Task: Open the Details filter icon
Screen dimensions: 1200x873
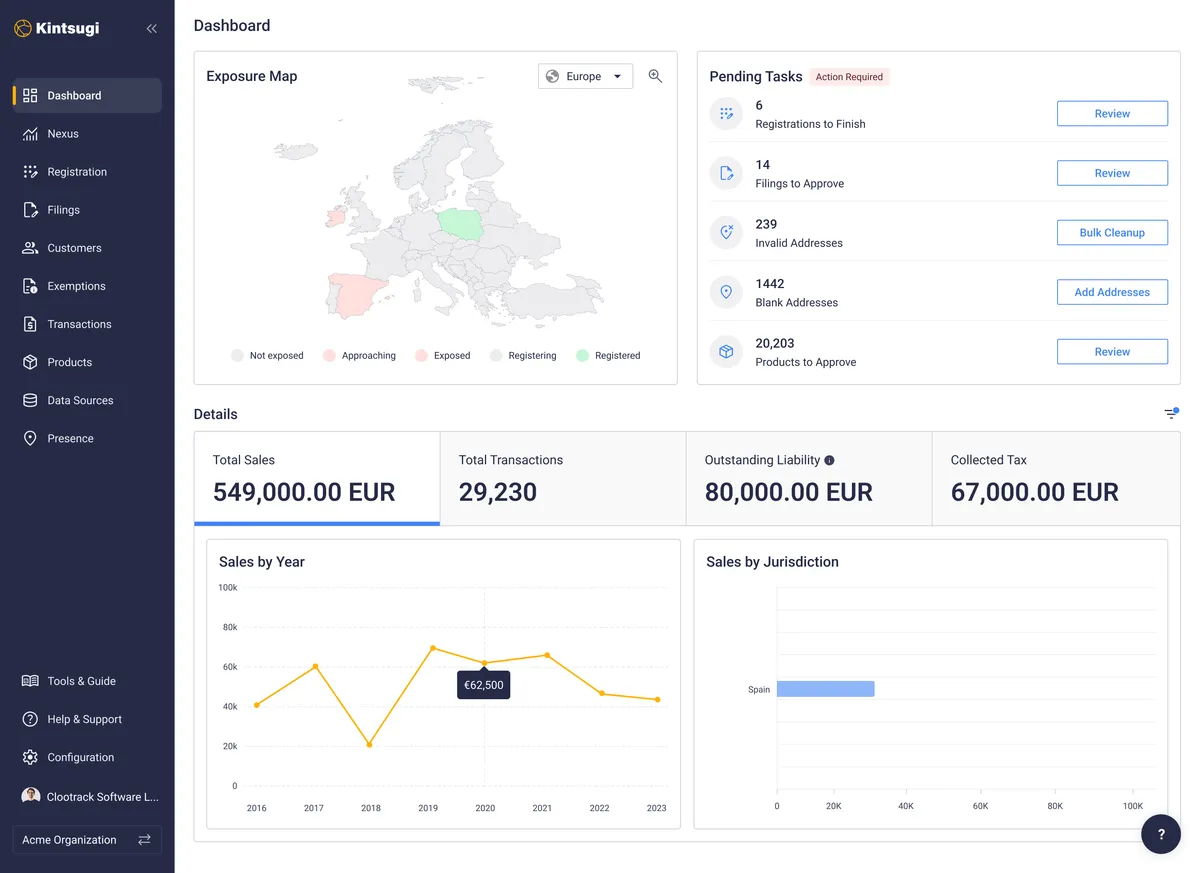Action: coord(1171,413)
